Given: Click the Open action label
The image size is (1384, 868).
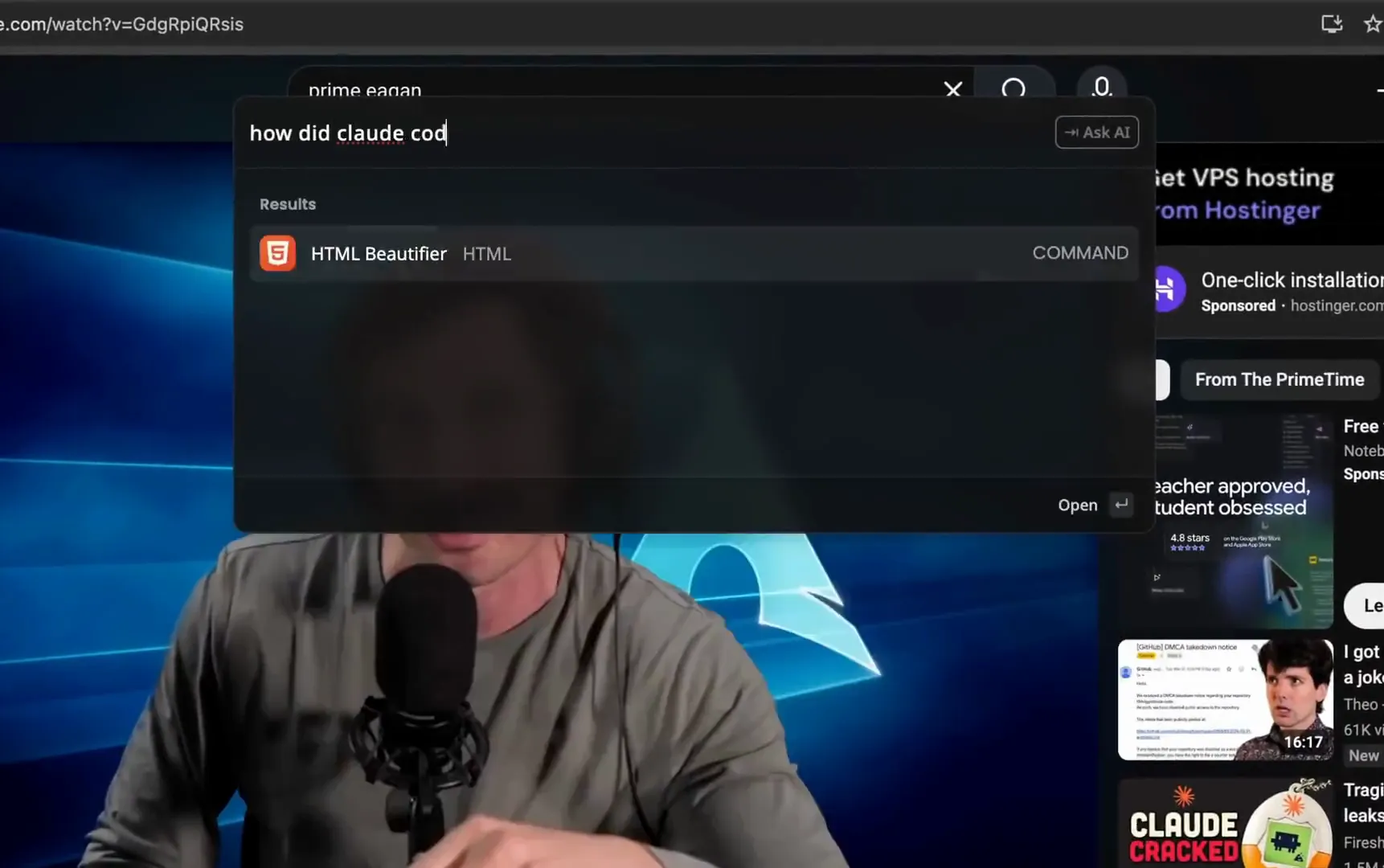Looking at the screenshot, I should [x=1077, y=505].
